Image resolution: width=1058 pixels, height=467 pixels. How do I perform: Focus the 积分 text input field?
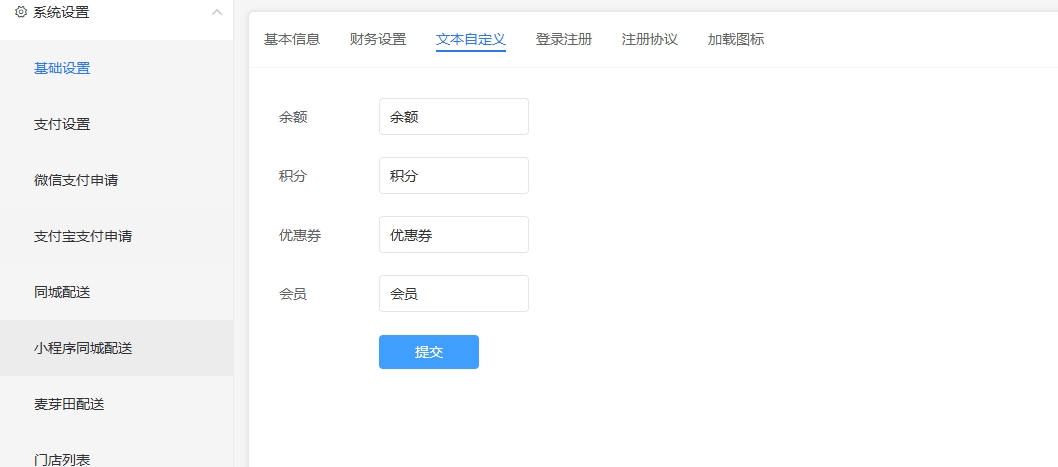(453, 175)
